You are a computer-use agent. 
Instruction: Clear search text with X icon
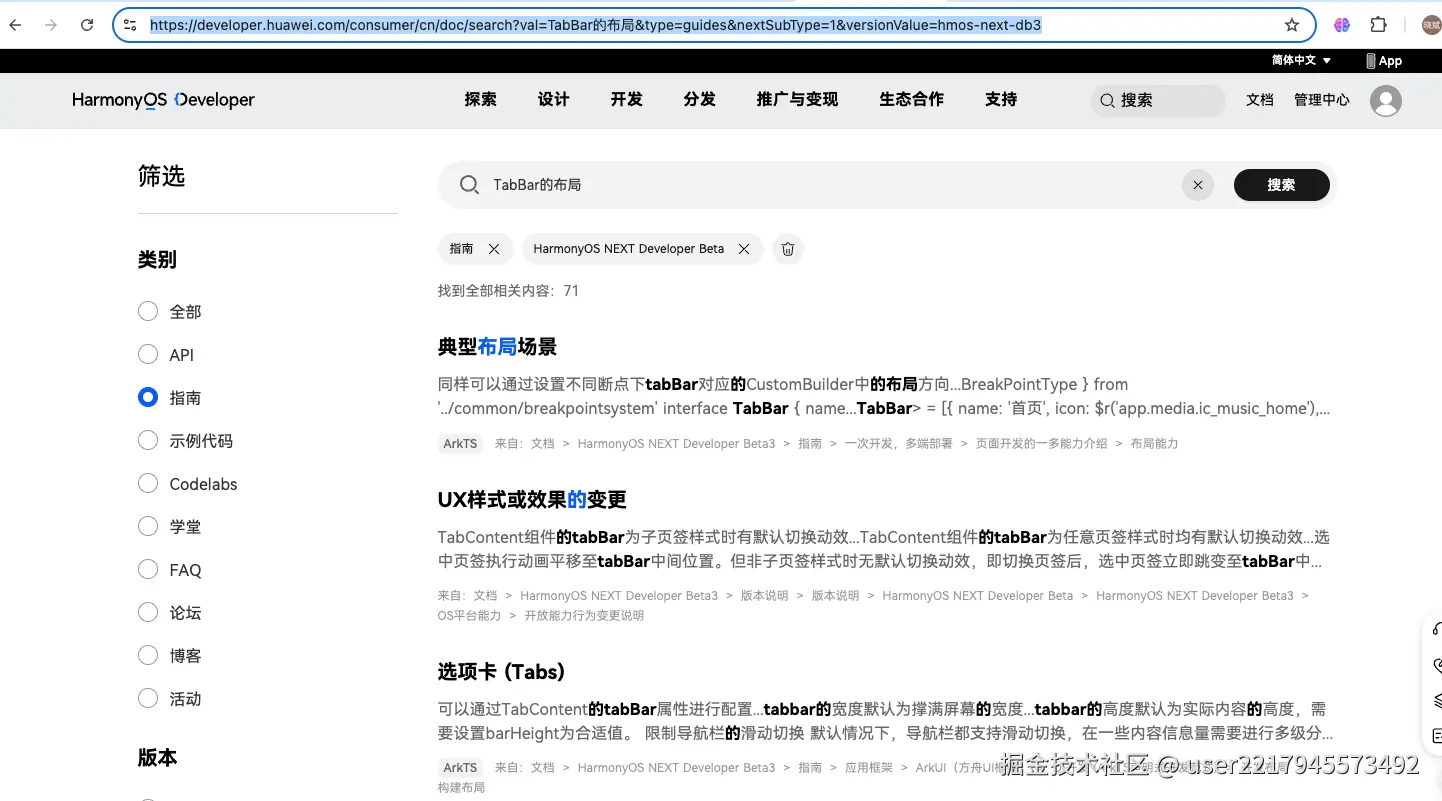click(x=1197, y=185)
